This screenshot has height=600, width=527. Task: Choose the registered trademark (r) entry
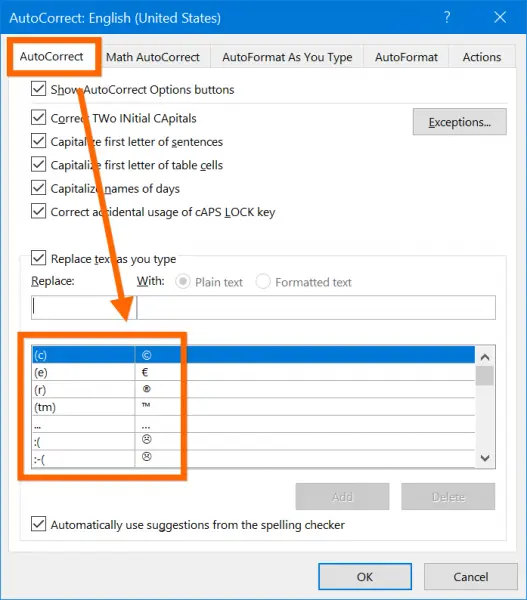click(253, 389)
